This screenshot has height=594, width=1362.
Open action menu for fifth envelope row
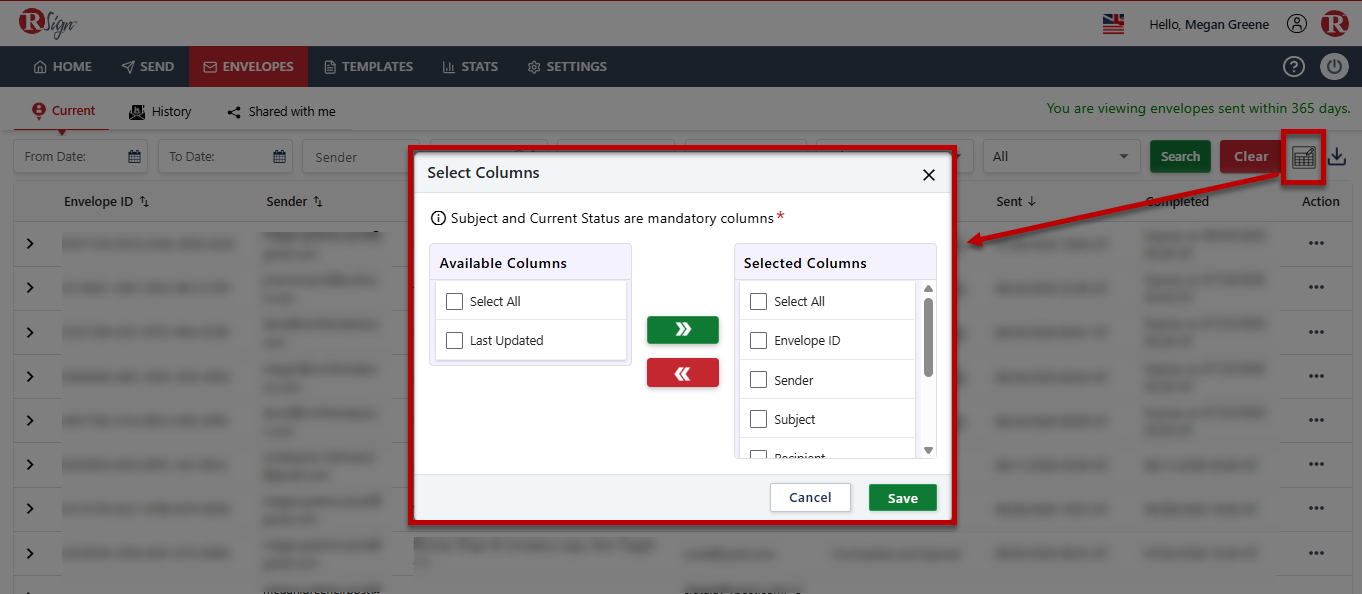click(1316, 420)
